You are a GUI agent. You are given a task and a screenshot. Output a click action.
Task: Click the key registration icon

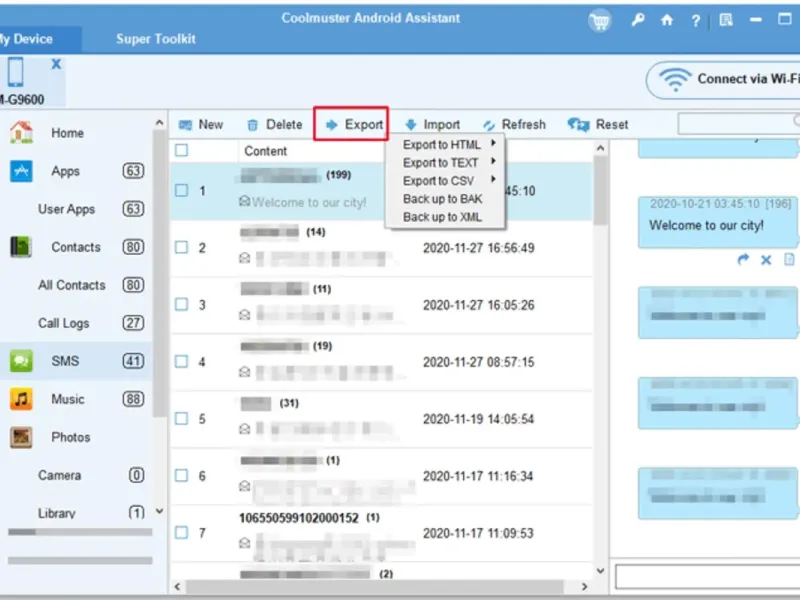click(638, 20)
